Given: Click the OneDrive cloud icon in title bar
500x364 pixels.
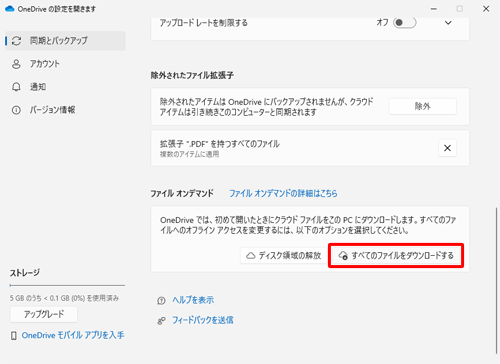Looking at the screenshot, I should click(10, 9).
